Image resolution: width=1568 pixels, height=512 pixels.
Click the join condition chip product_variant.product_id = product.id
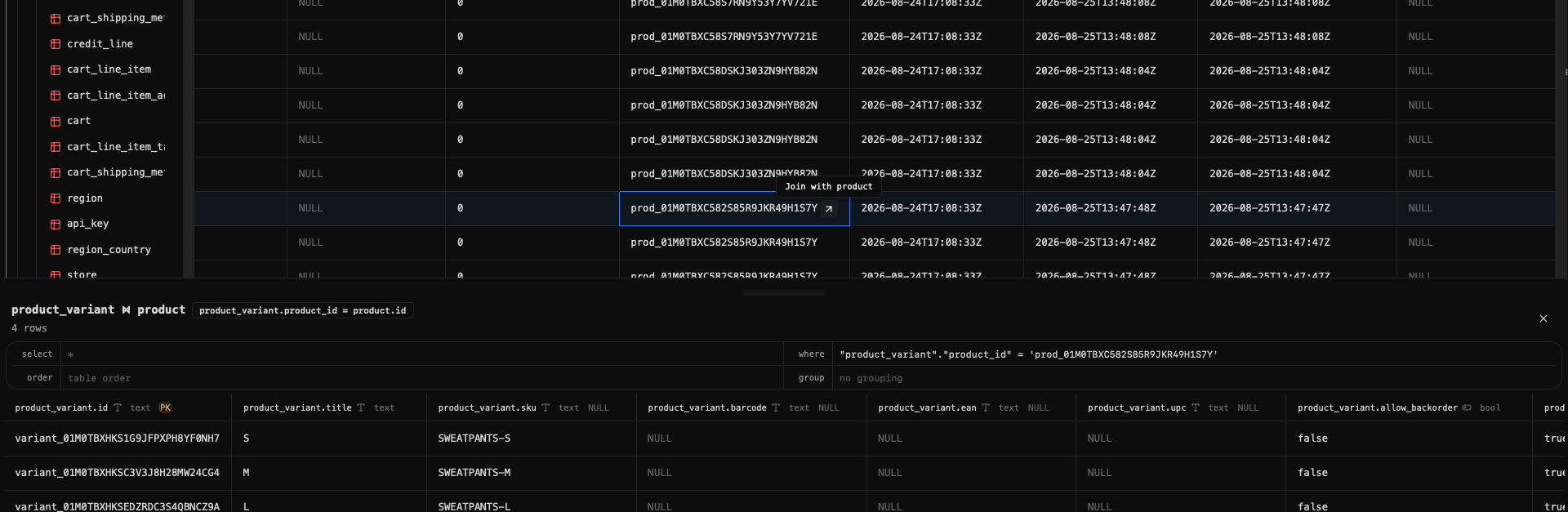click(x=302, y=310)
